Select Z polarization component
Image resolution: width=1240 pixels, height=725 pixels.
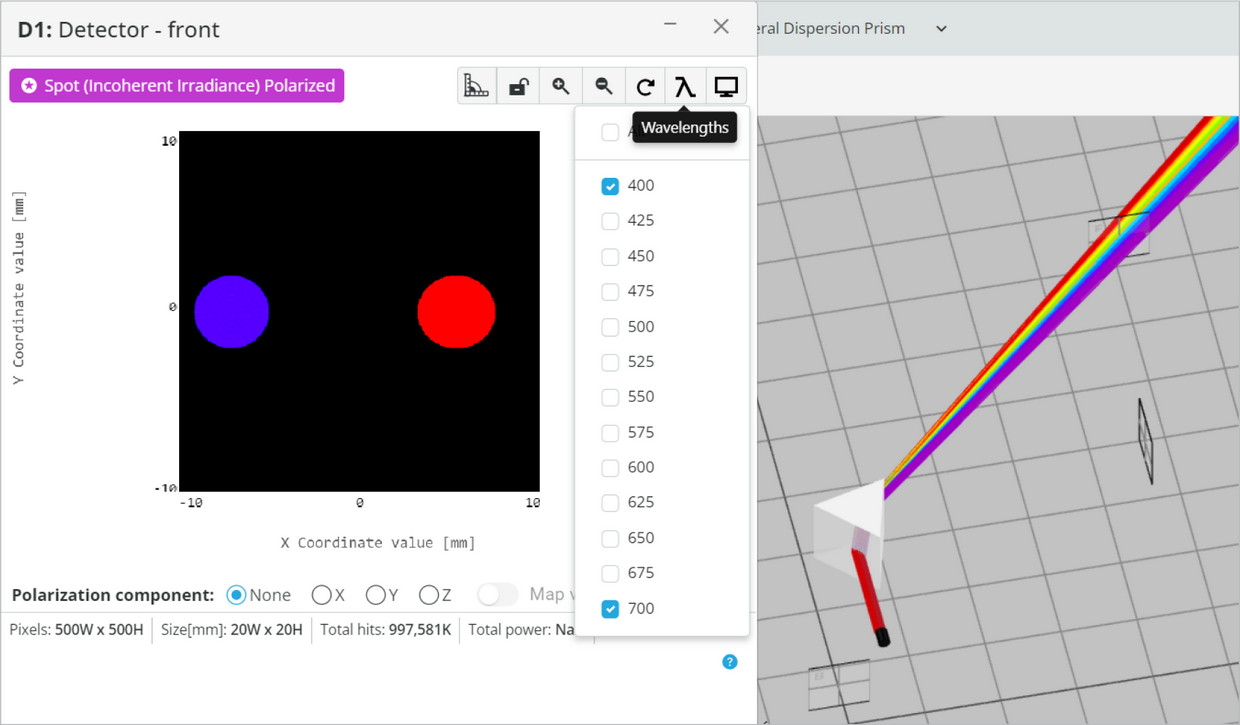[x=428, y=595]
